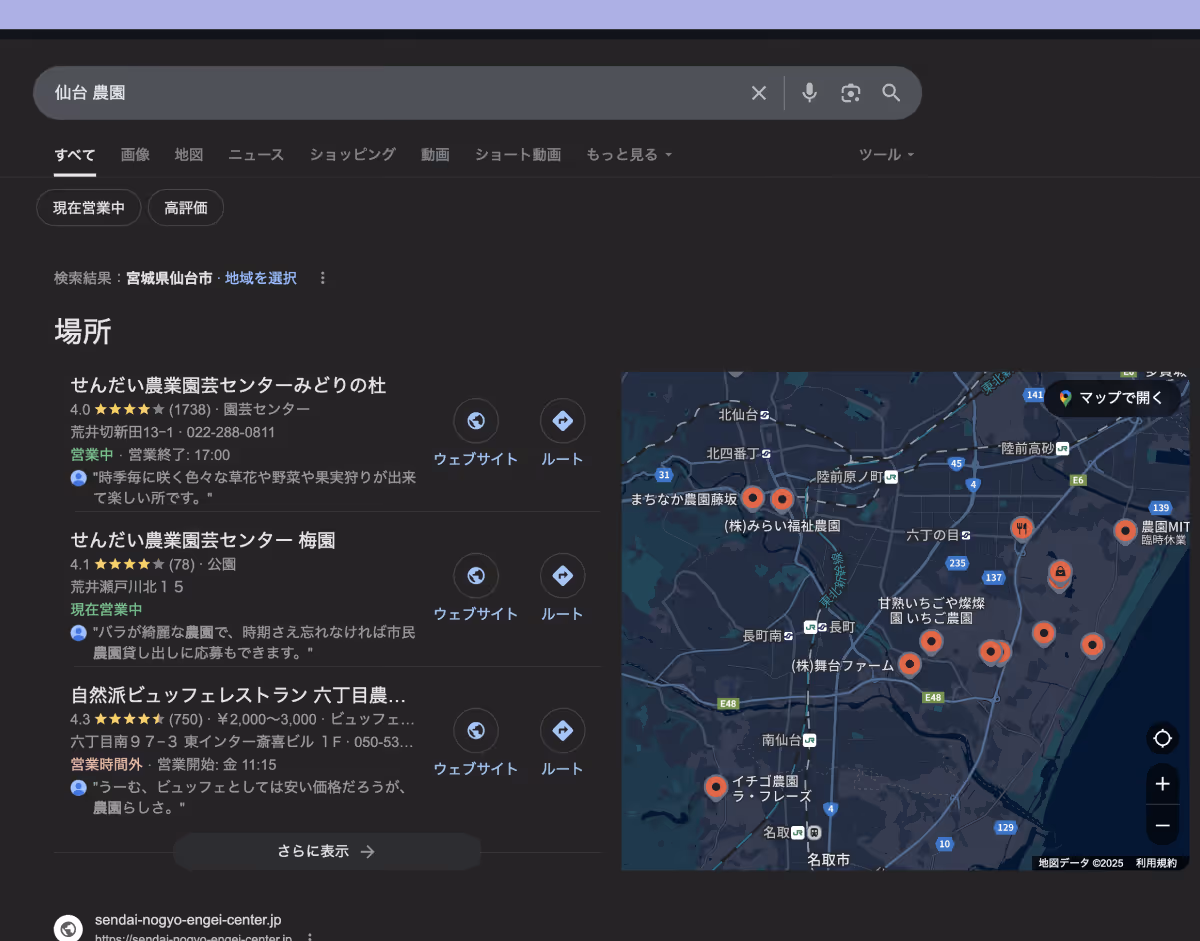
Task: Click phone number 022-288-0811
Action: [231, 432]
